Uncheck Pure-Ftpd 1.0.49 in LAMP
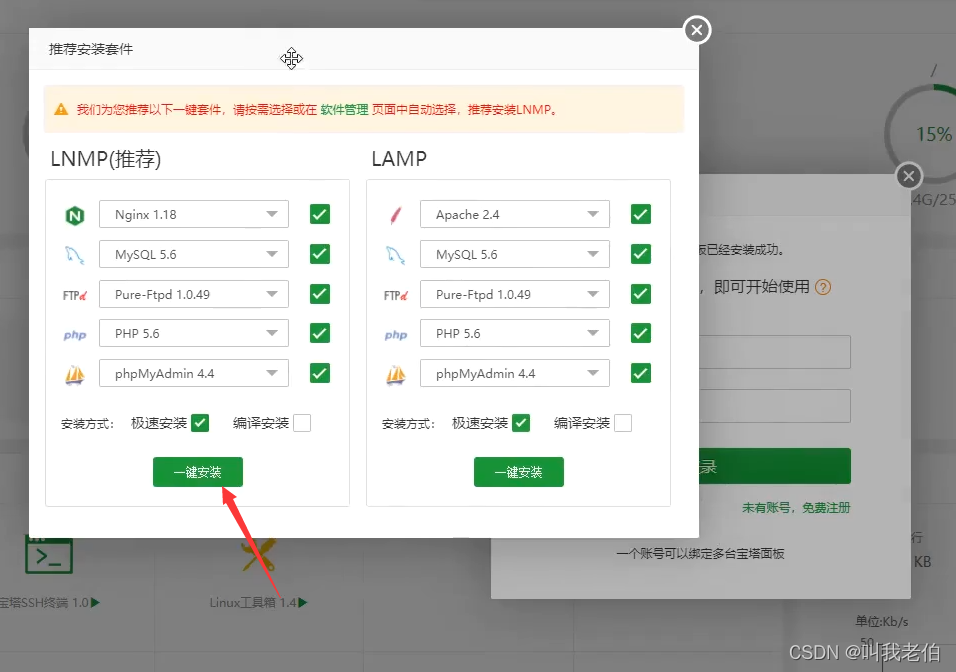 tap(641, 294)
